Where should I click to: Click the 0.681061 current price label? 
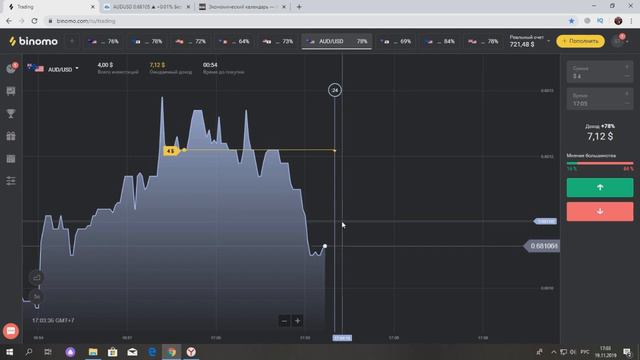pyautogui.click(x=542, y=246)
